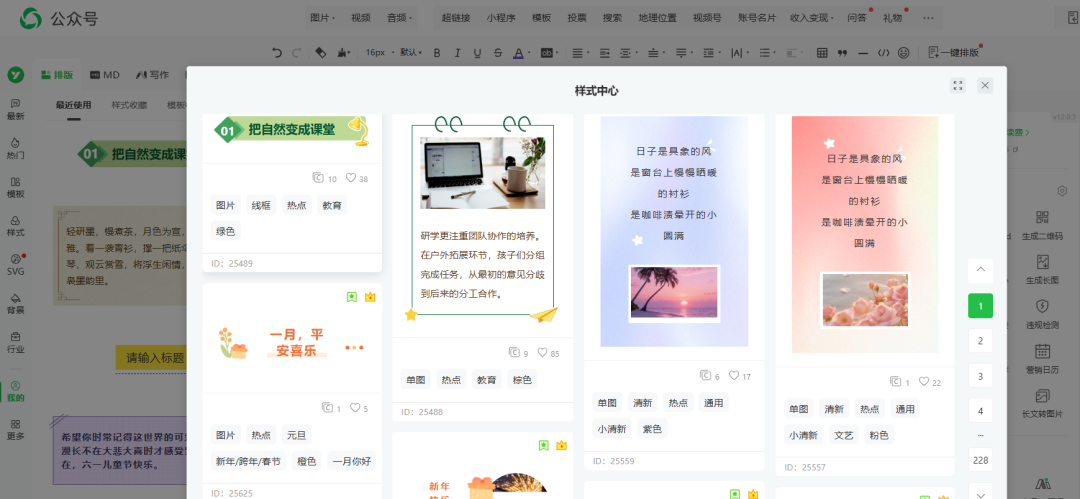
Task: Click 生成长图 in the right panel
Action: 1042,270
